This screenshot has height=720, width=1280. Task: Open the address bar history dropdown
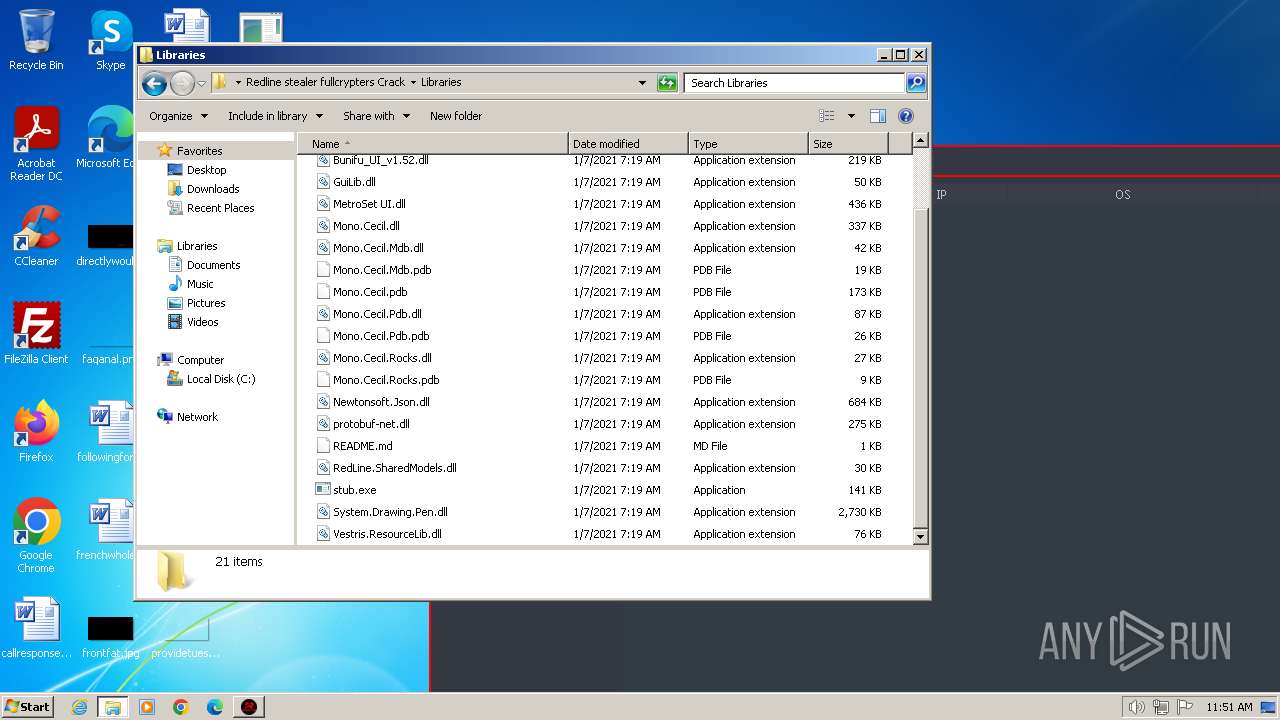tap(642, 83)
